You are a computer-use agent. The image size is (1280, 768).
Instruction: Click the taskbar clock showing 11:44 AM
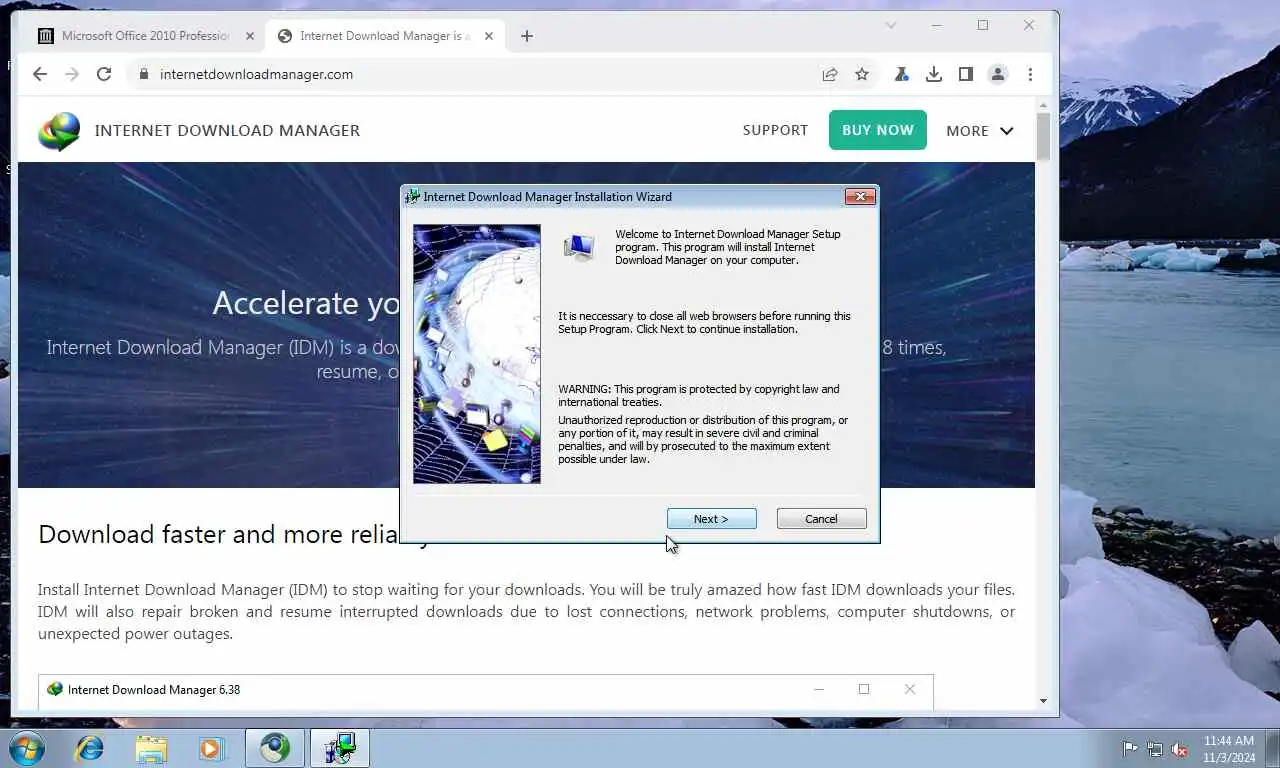pos(1229,749)
